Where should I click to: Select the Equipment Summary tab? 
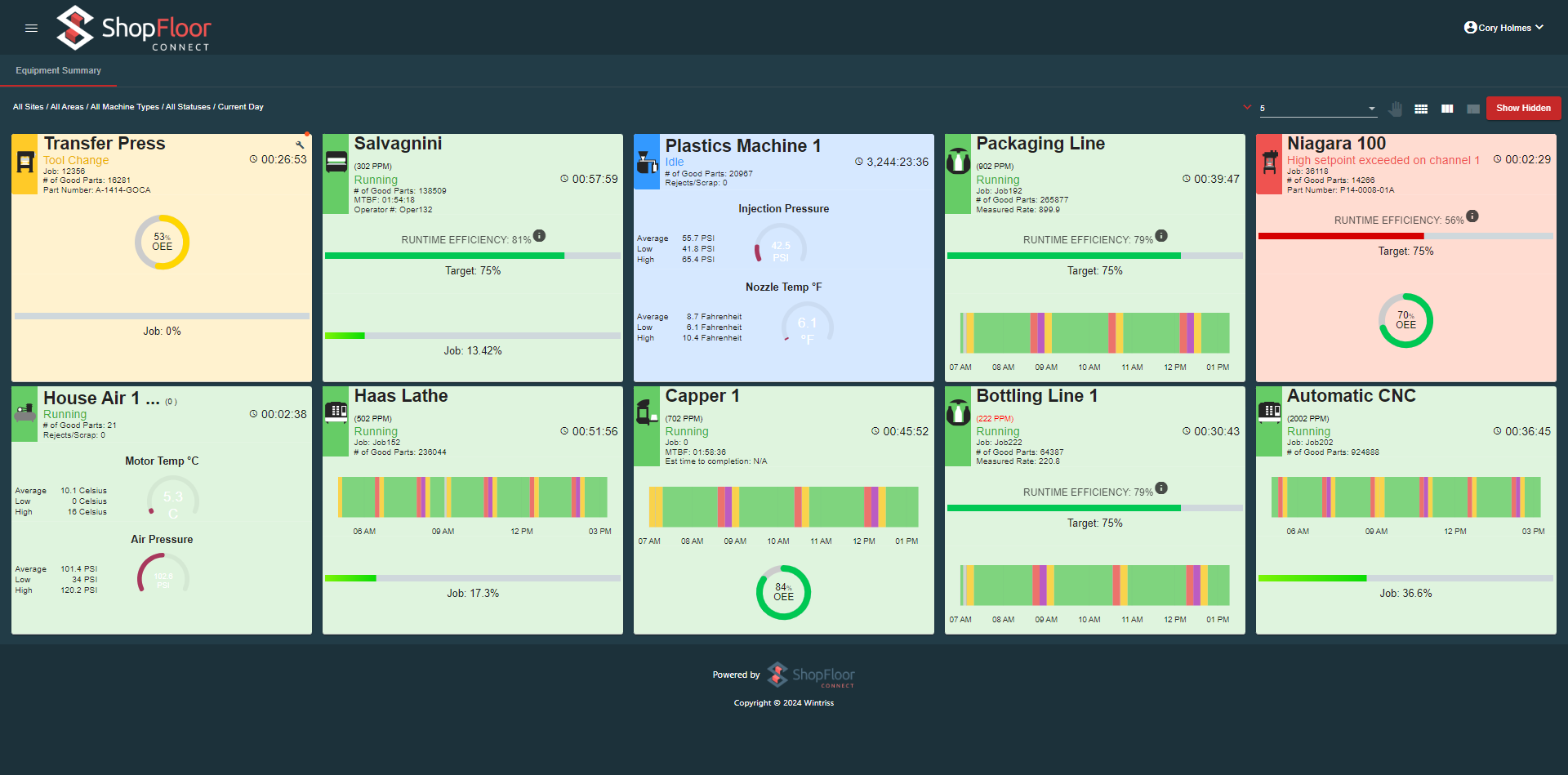pyautogui.click(x=59, y=70)
